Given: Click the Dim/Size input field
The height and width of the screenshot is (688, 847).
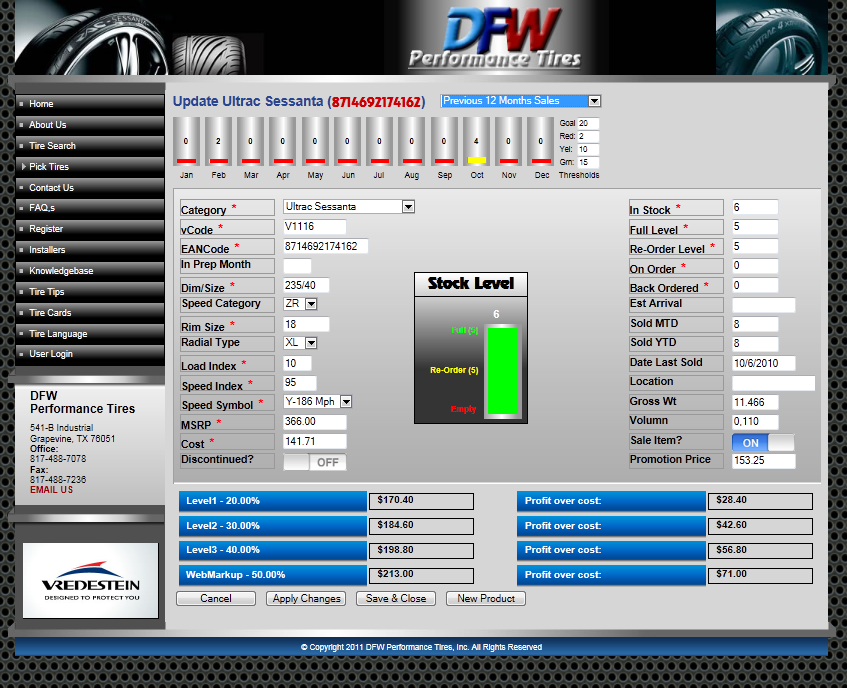Looking at the screenshot, I should click(x=306, y=285).
